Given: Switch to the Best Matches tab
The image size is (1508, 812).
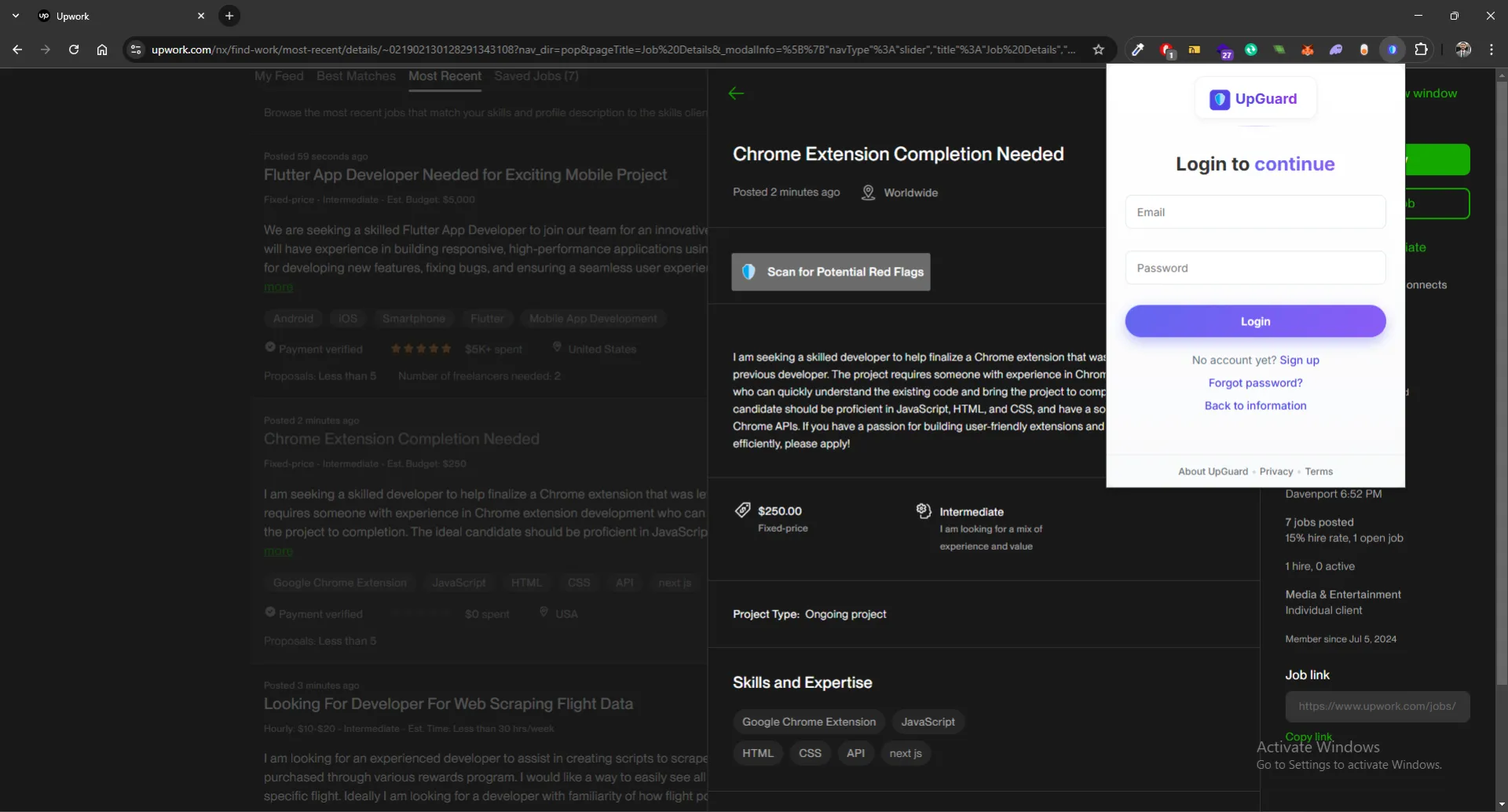Looking at the screenshot, I should [x=356, y=76].
